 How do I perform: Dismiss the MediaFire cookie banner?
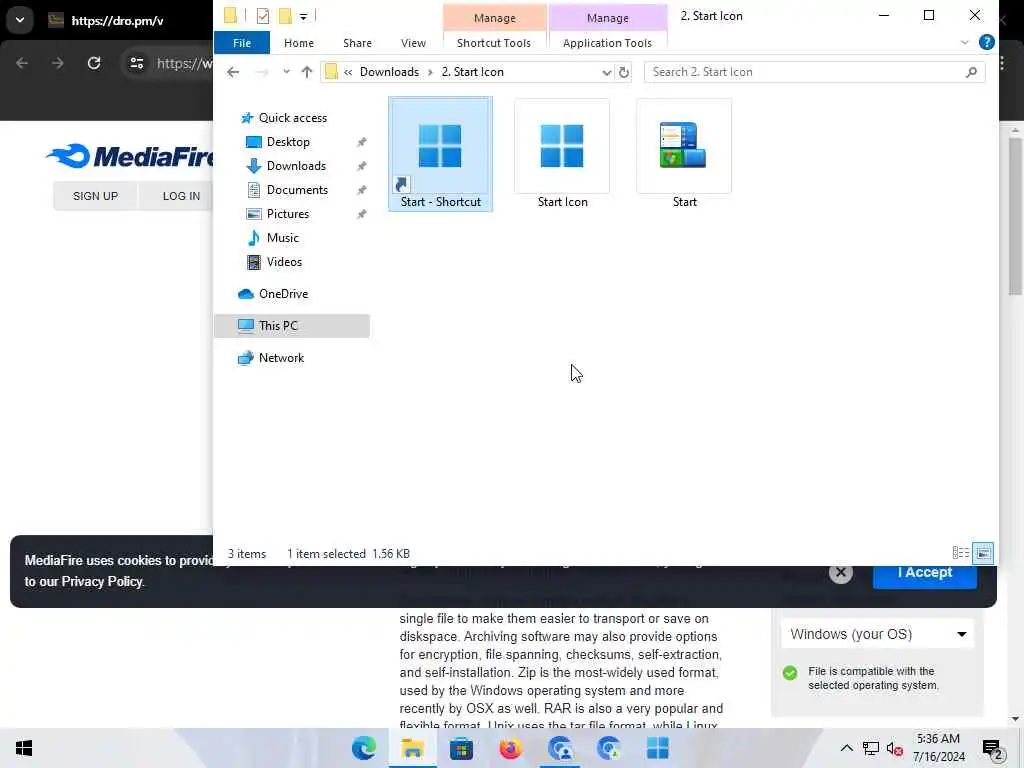tap(840, 573)
